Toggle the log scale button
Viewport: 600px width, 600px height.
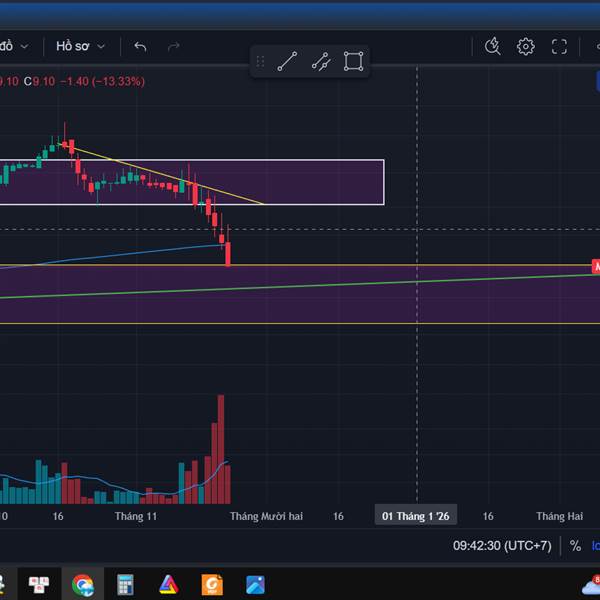click(x=596, y=546)
